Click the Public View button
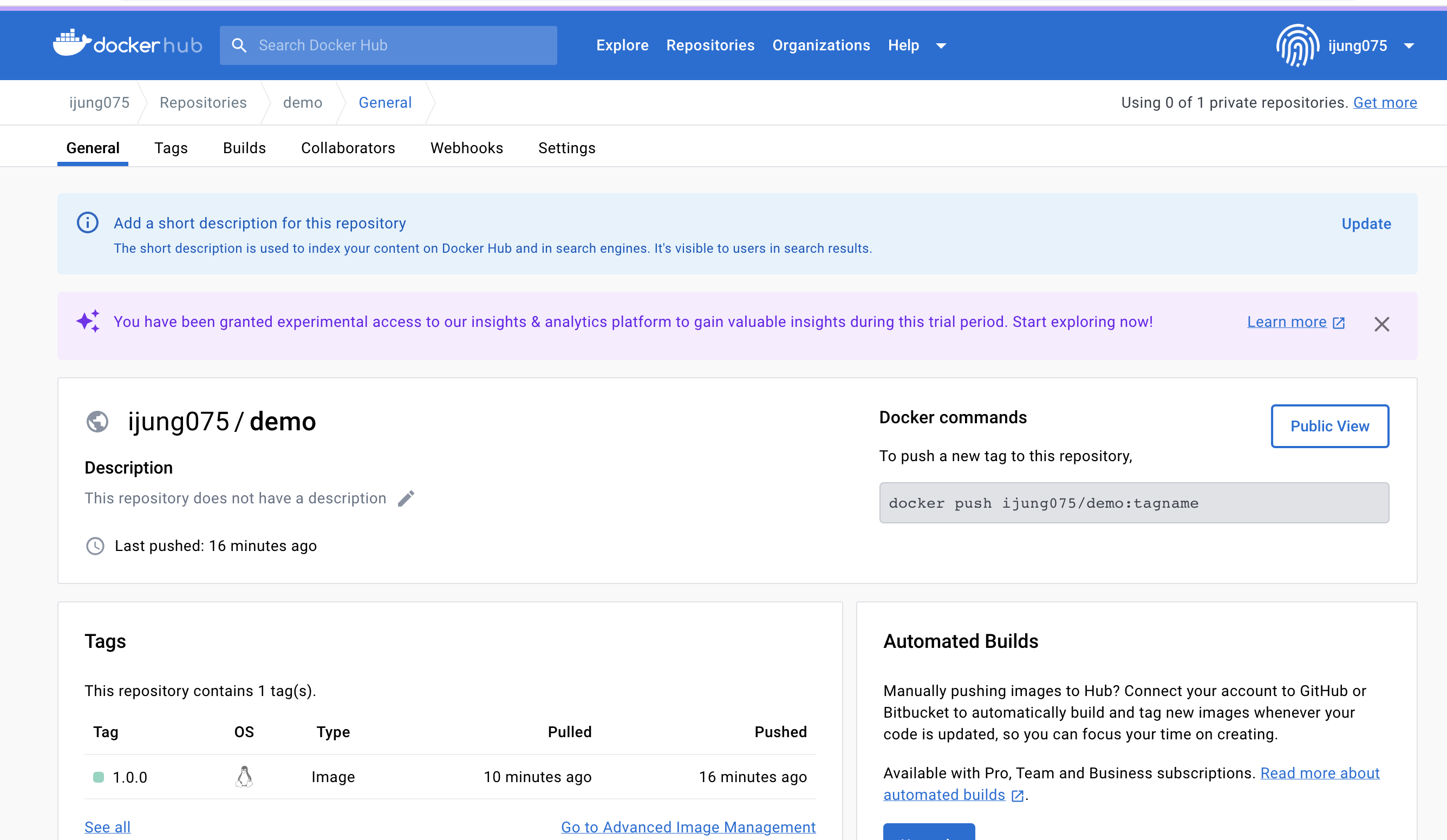This screenshot has height=840, width=1447. click(x=1329, y=426)
